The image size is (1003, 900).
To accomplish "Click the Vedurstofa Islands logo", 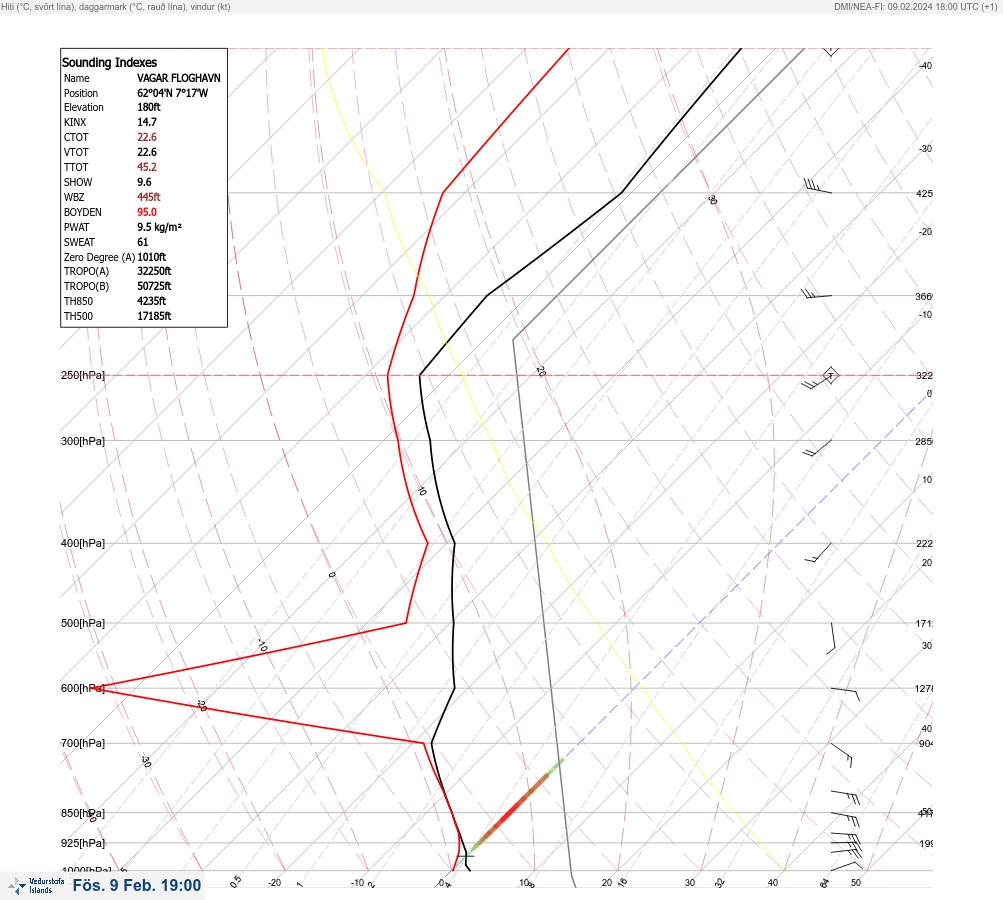I will point(36,886).
